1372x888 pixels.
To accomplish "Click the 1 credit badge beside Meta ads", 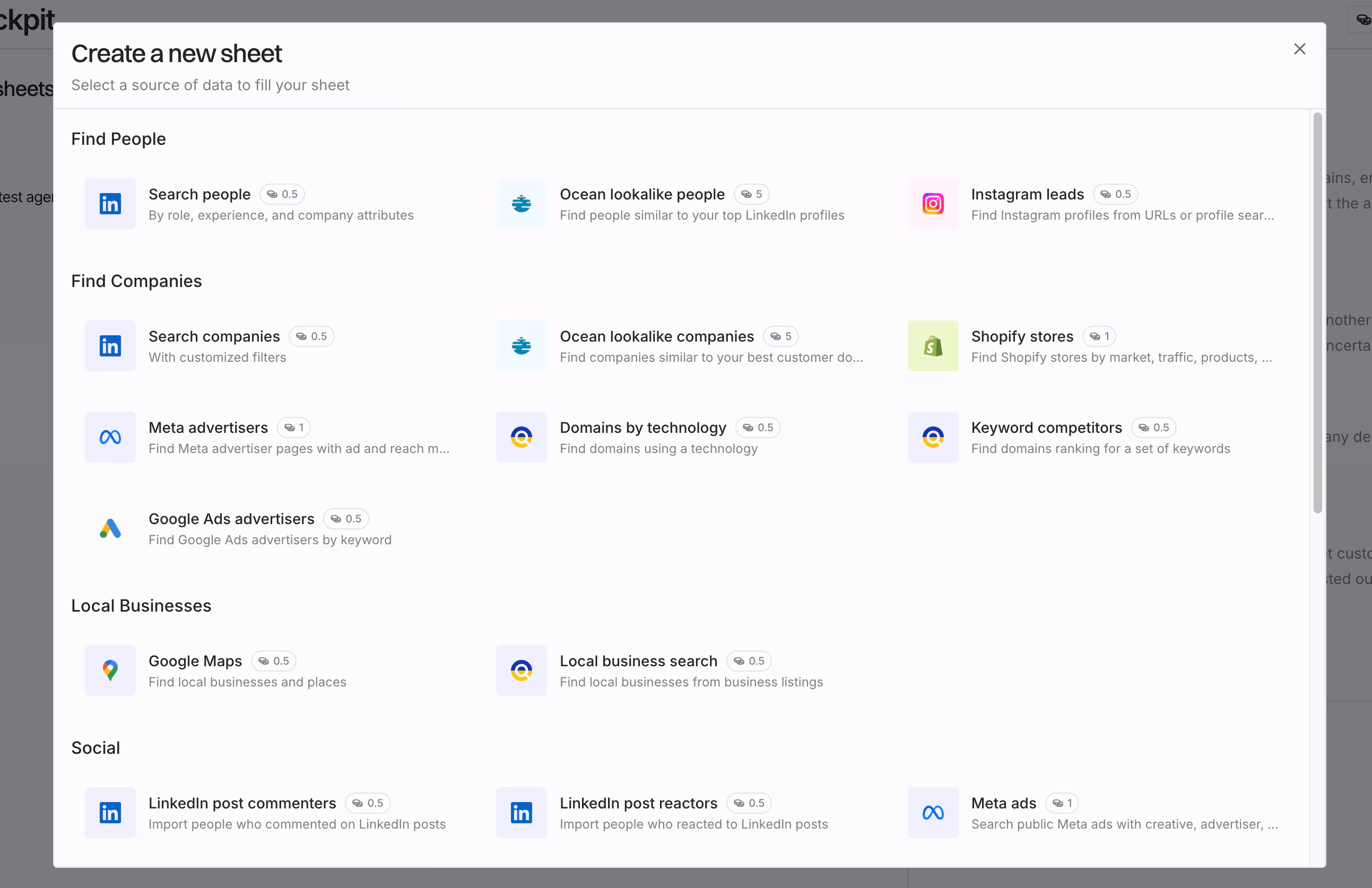I will pos(1063,803).
